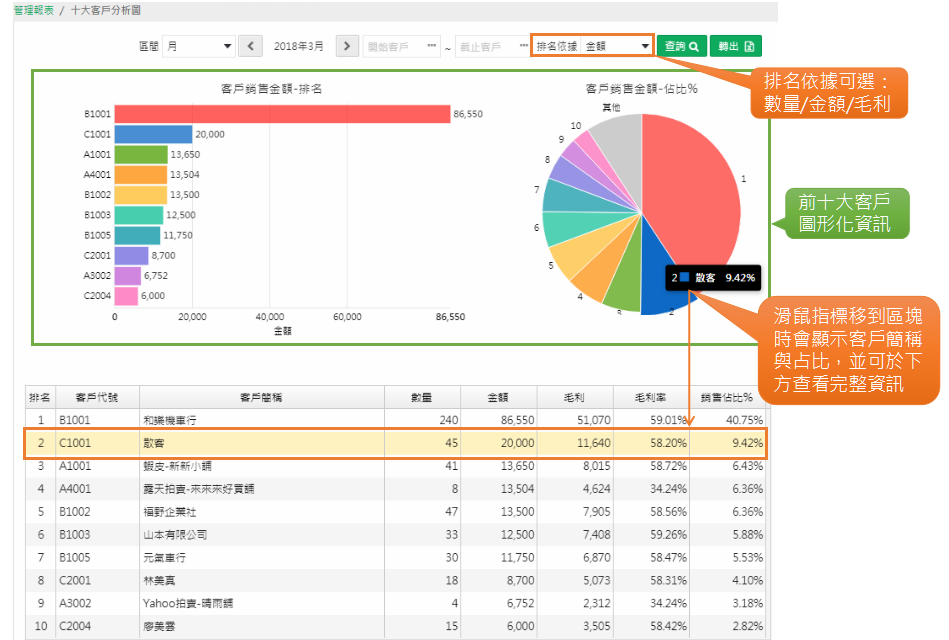The height and width of the screenshot is (640, 949).
Task: Click into the 開始客戶 input field
Action: (393, 46)
